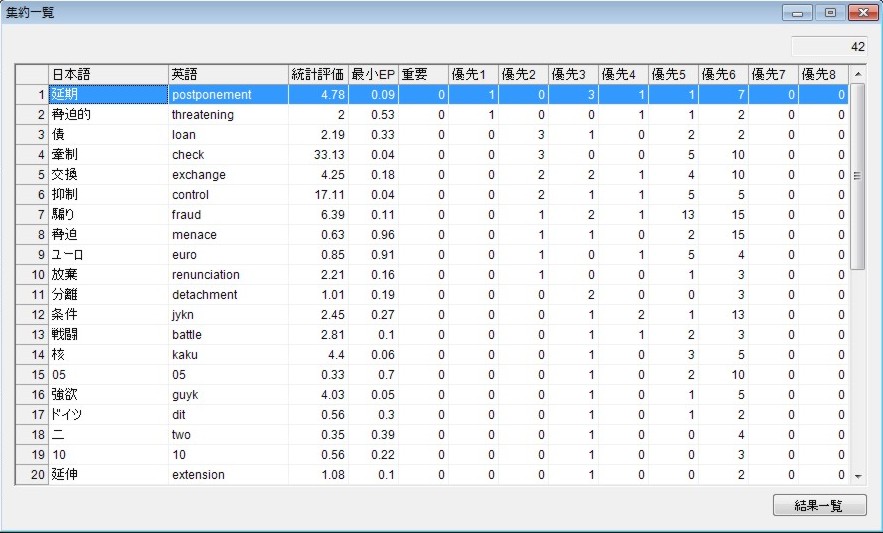Click the count field showing 42
The height and width of the screenshot is (533, 883).
(x=829, y=46)
